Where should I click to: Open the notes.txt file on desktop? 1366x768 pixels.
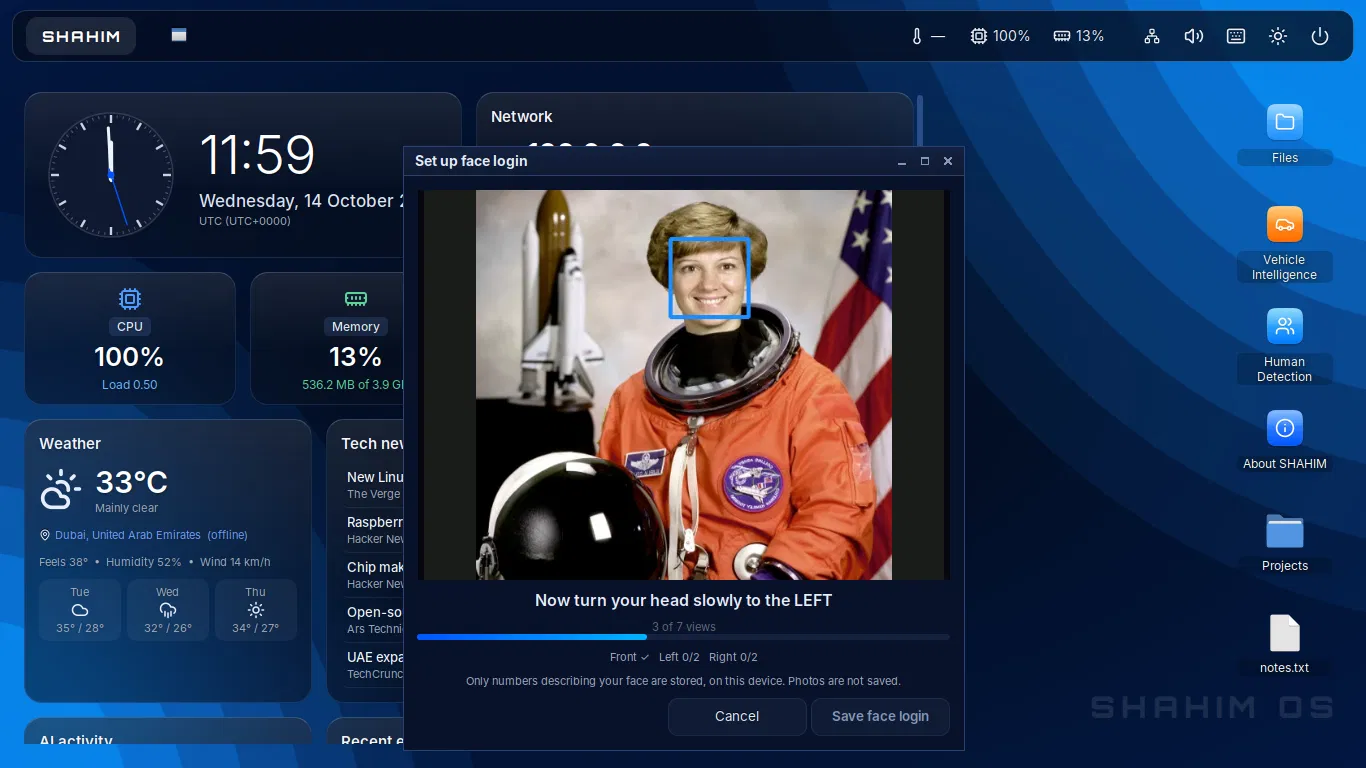pyautogui.click(x=1285, y=645)
